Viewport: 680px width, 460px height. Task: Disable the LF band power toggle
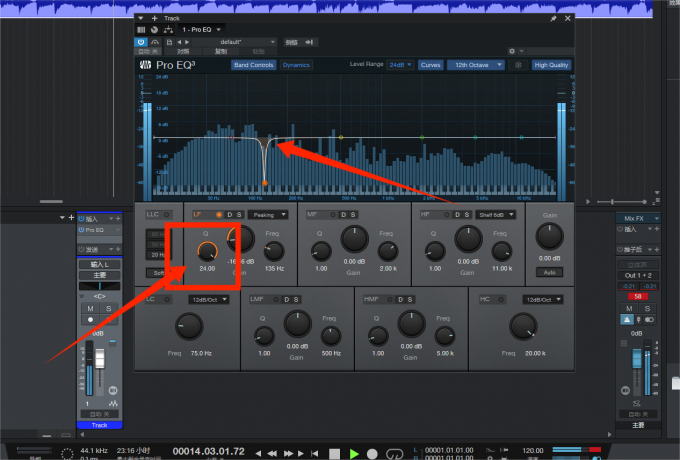coord(219,215)
